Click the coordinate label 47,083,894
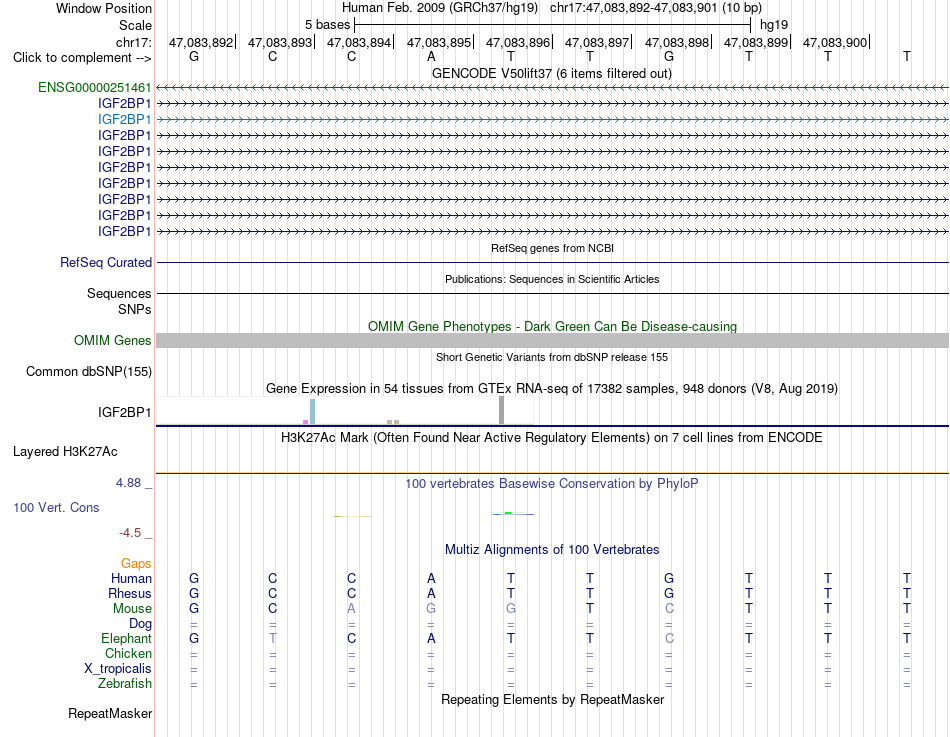The width and height of the screenshot is (950, 737). [359, 42]
